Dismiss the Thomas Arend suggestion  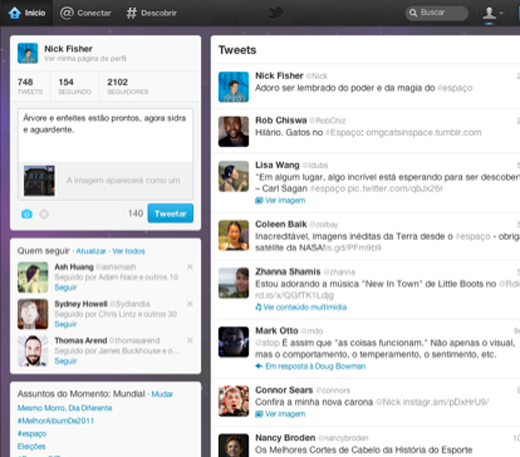190,340
